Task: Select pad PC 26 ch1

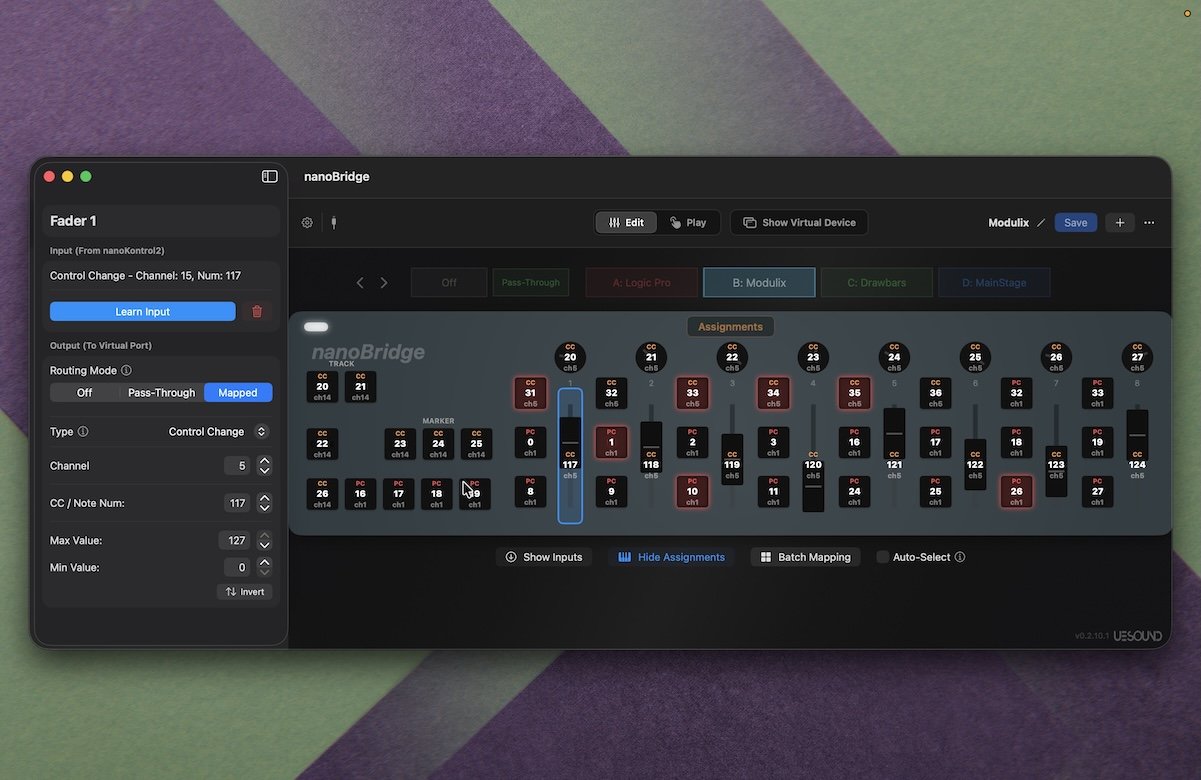Action: pyautogui.click(x=1016, y=491)
